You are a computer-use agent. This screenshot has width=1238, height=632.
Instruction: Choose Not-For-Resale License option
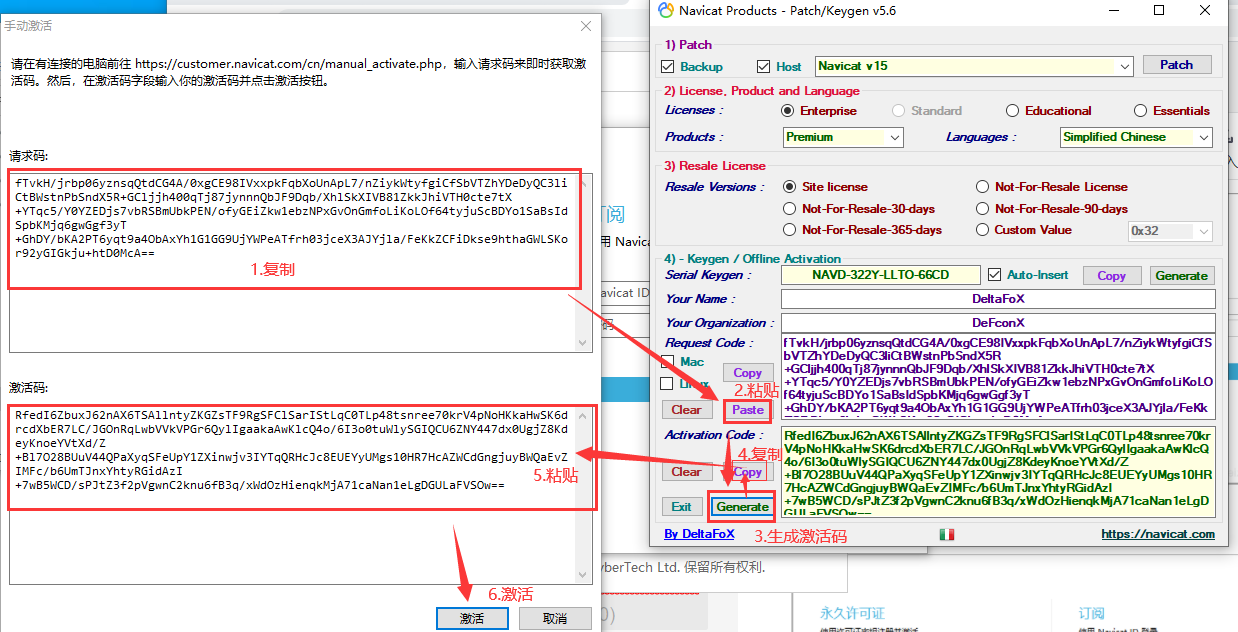click(x=983, y=187)
